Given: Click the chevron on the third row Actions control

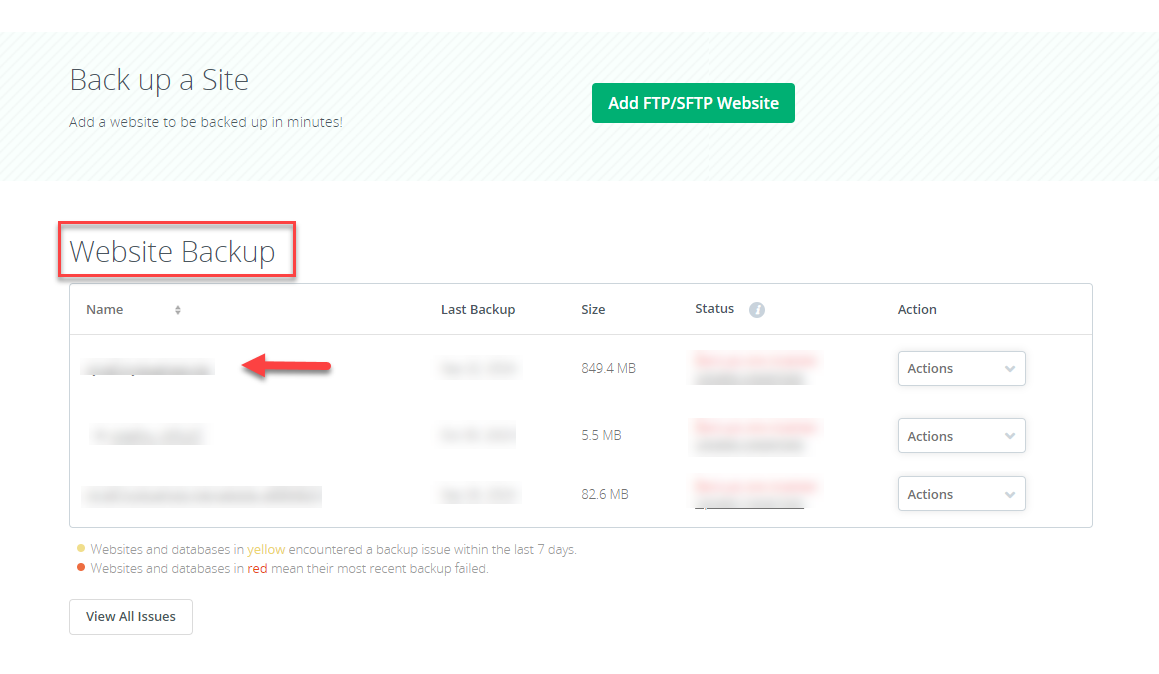Looking at the screenshot, I should click(x=1009, y=493).
